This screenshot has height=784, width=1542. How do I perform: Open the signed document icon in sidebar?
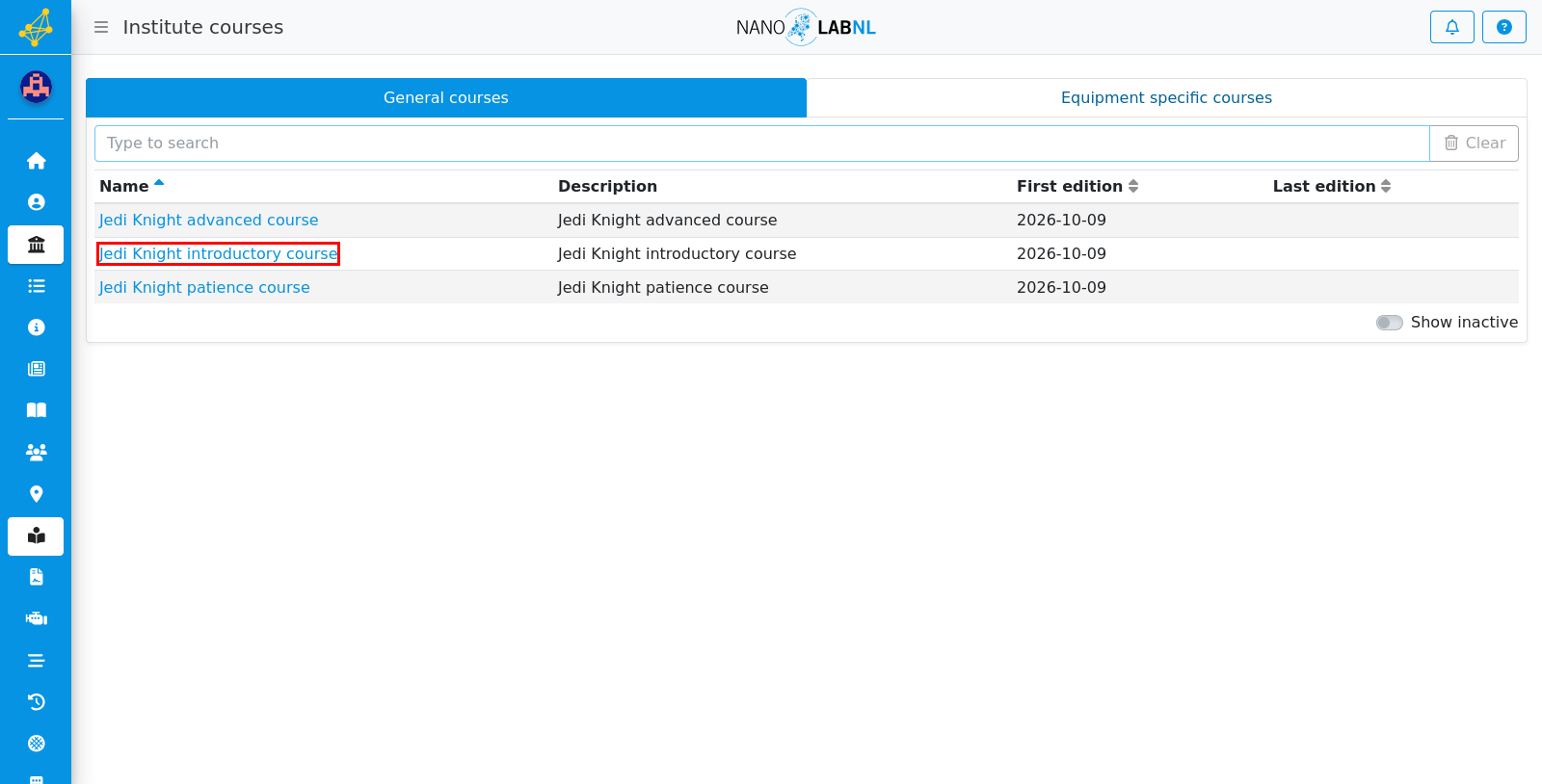(36, 577)
